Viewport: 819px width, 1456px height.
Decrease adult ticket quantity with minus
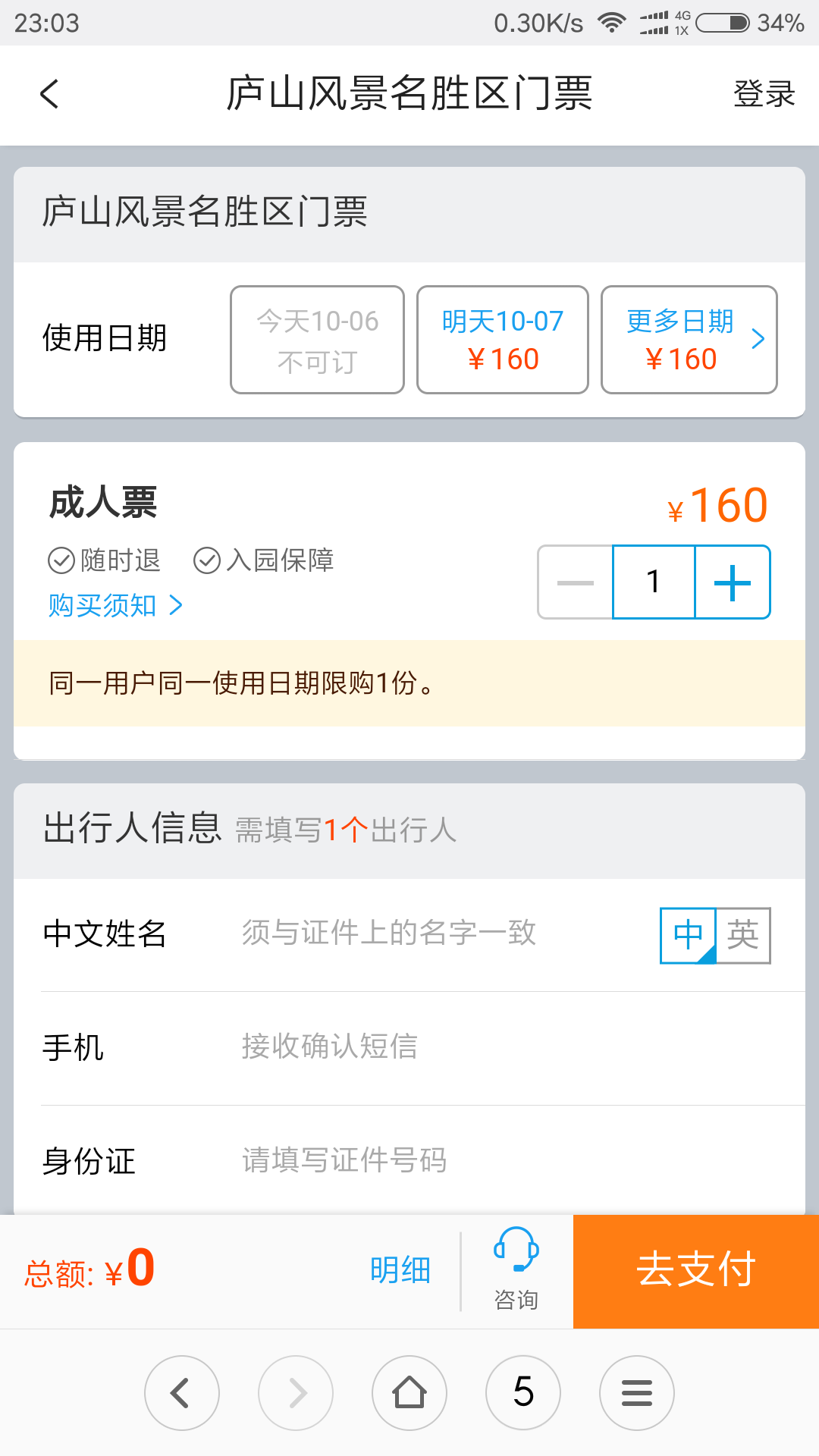coord(576,582)
